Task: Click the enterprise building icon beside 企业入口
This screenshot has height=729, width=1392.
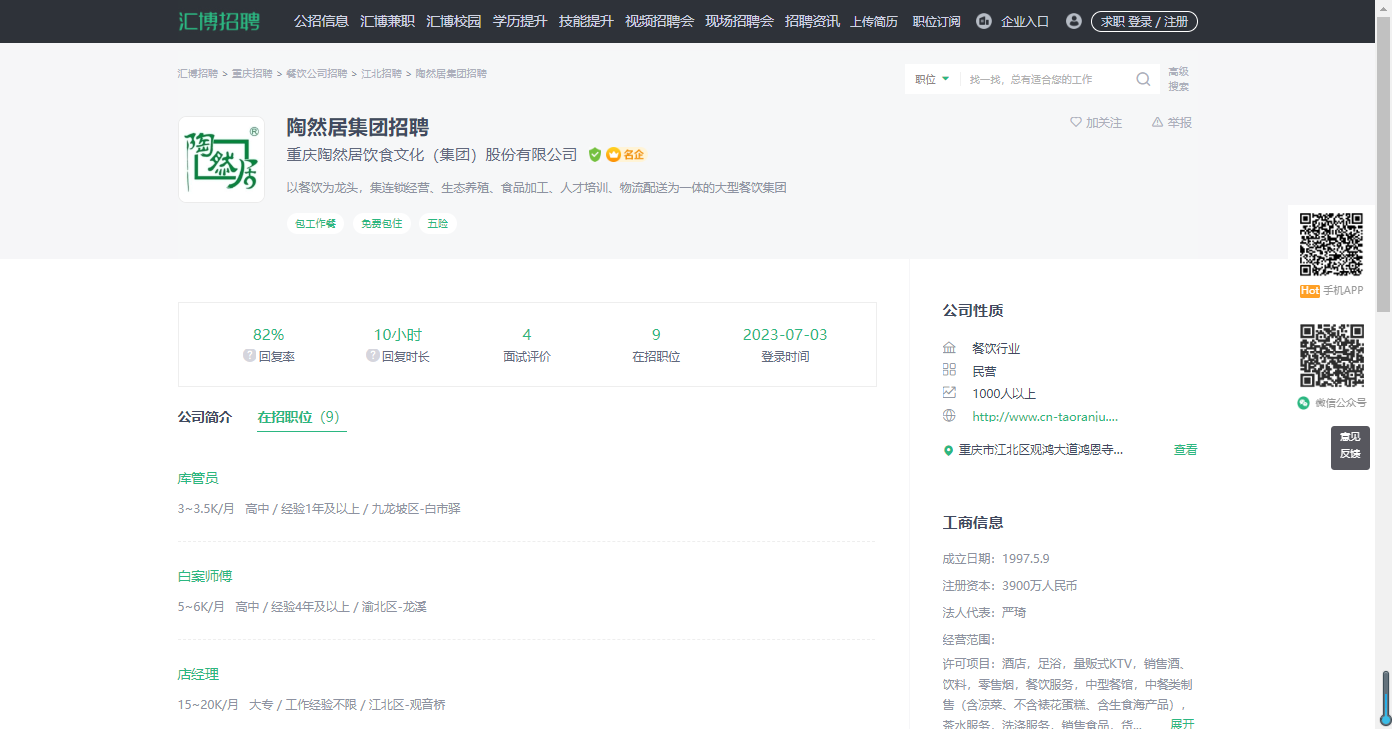Action: pyautogui.click(x=984, y=21)
